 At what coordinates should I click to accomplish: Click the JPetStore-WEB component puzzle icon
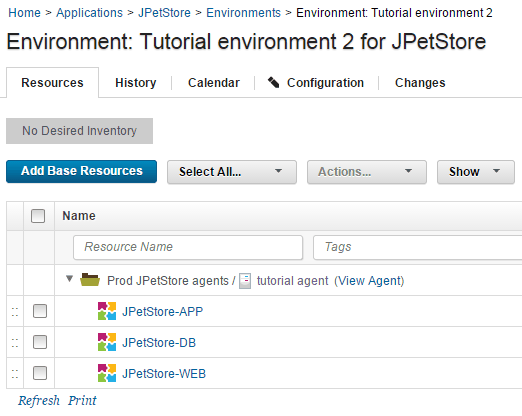pos(107,373)
